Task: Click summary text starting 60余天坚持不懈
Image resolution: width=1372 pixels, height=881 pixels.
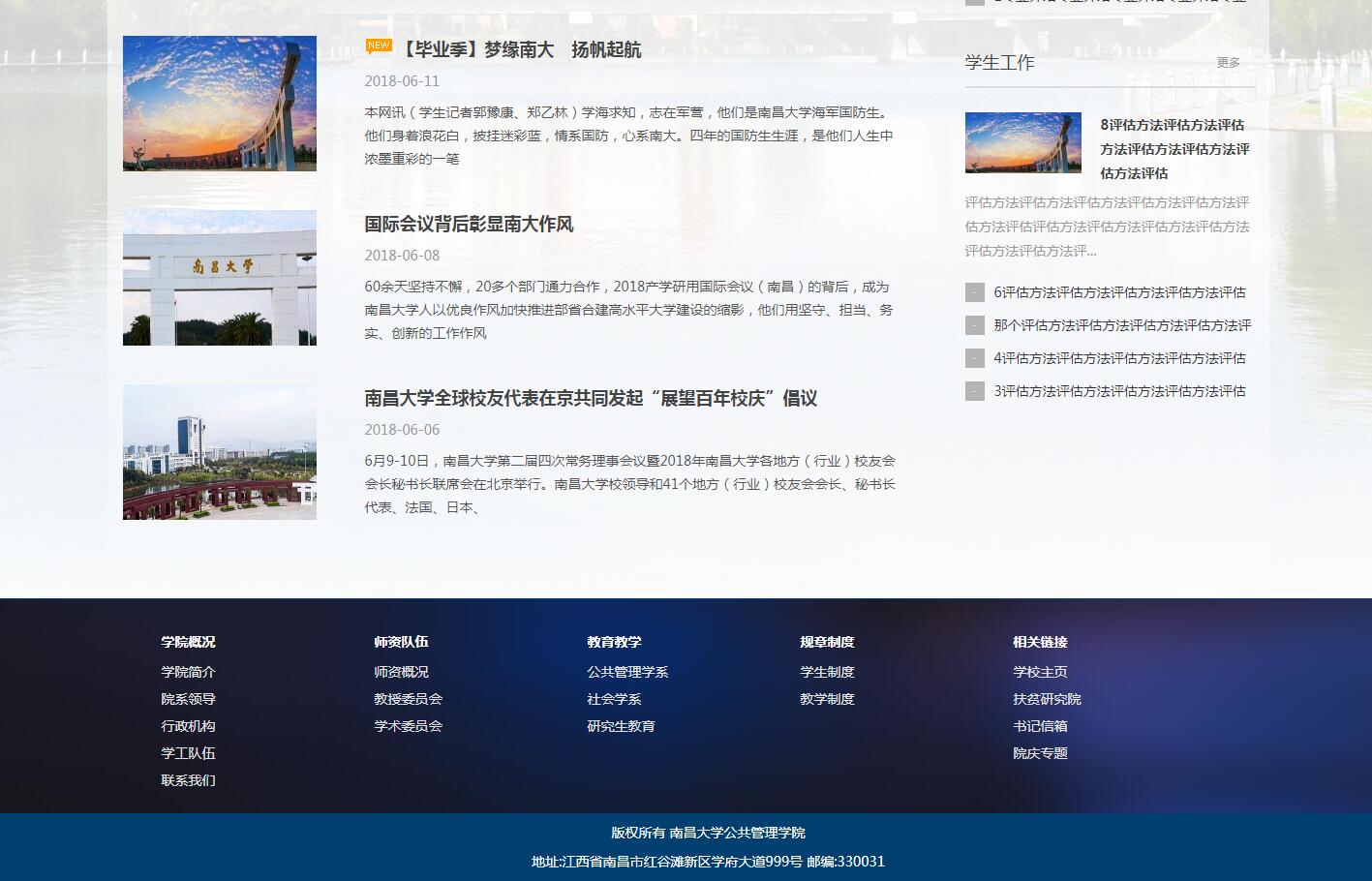Action: [629, 310]
